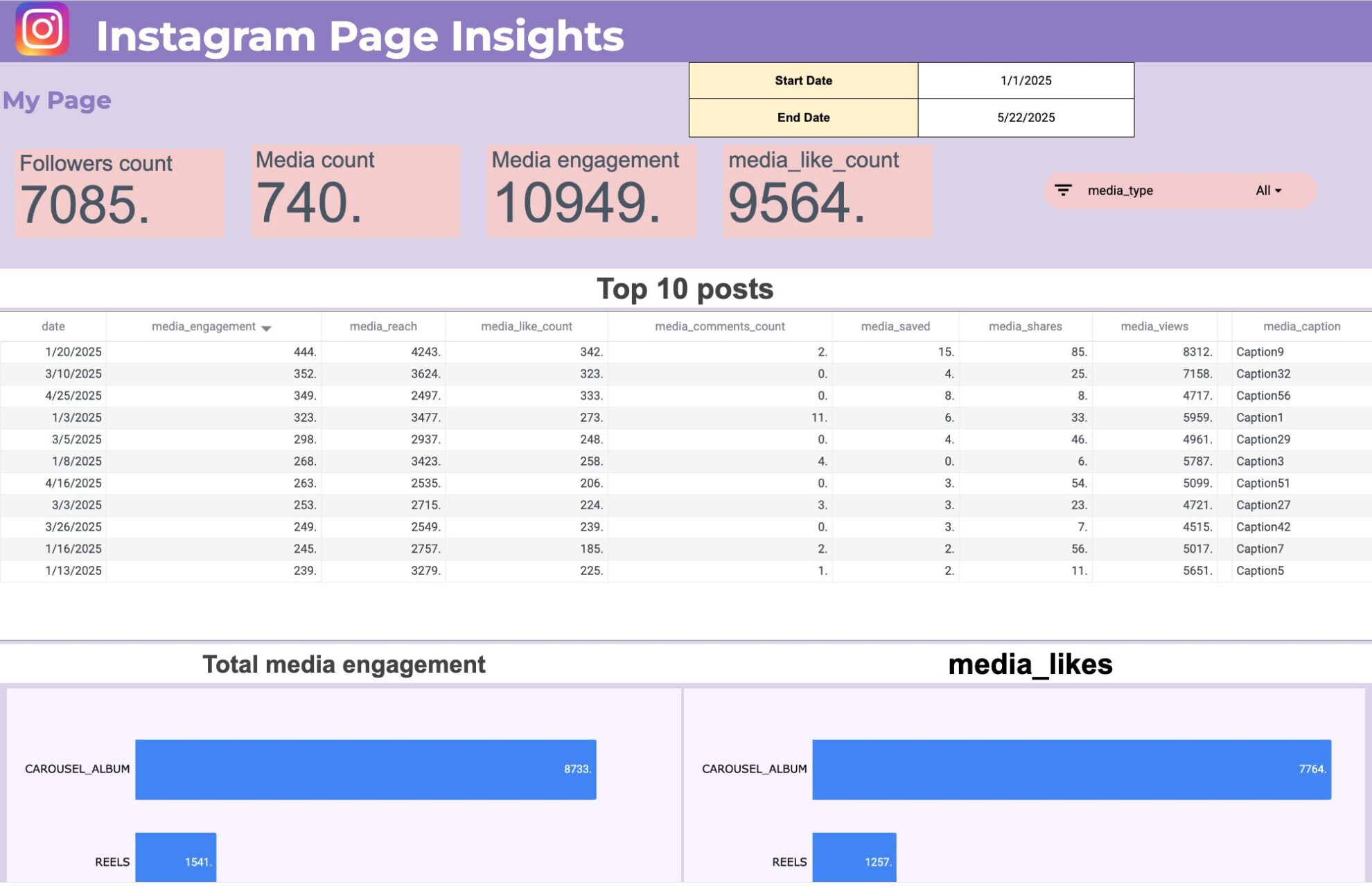The height and width of the screenshot is (886, 1372).
Task: Sort by media_saved column header
Action: [895, 326]
